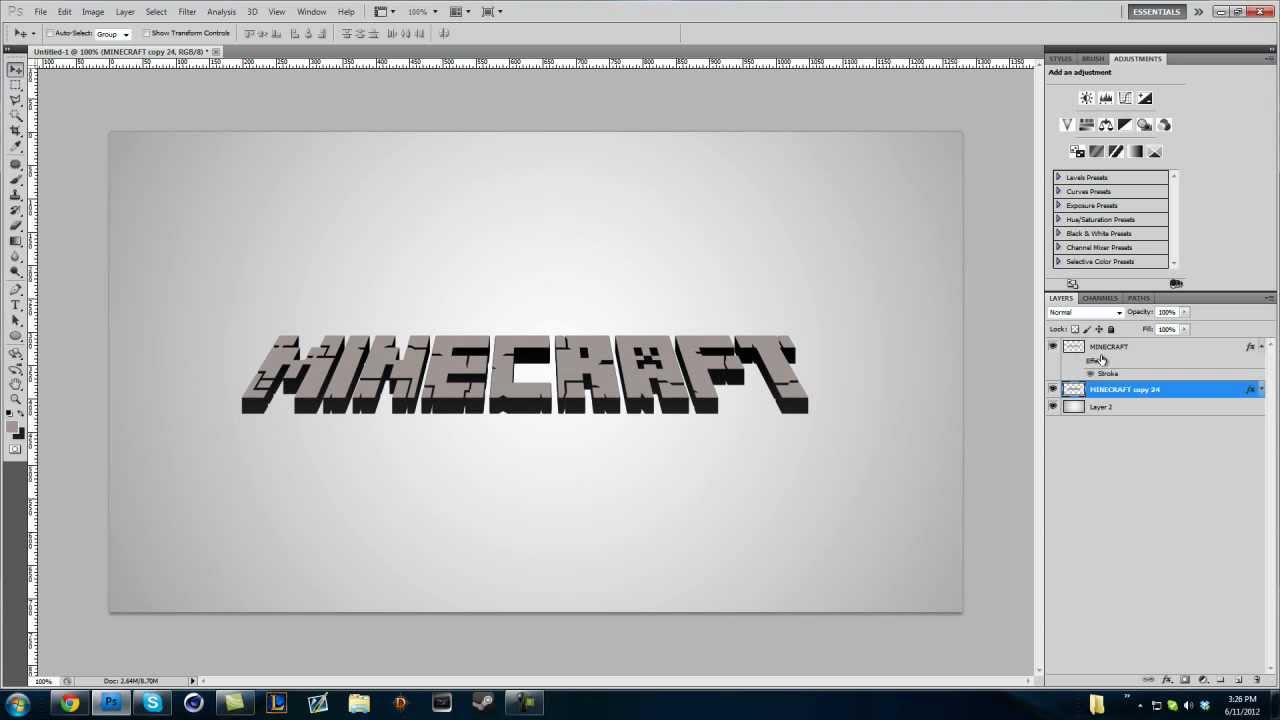Viewport: 1280px width, 720px height.
Task: Add a Photo Filter adjustment
Action: (x=1145, y=125)
